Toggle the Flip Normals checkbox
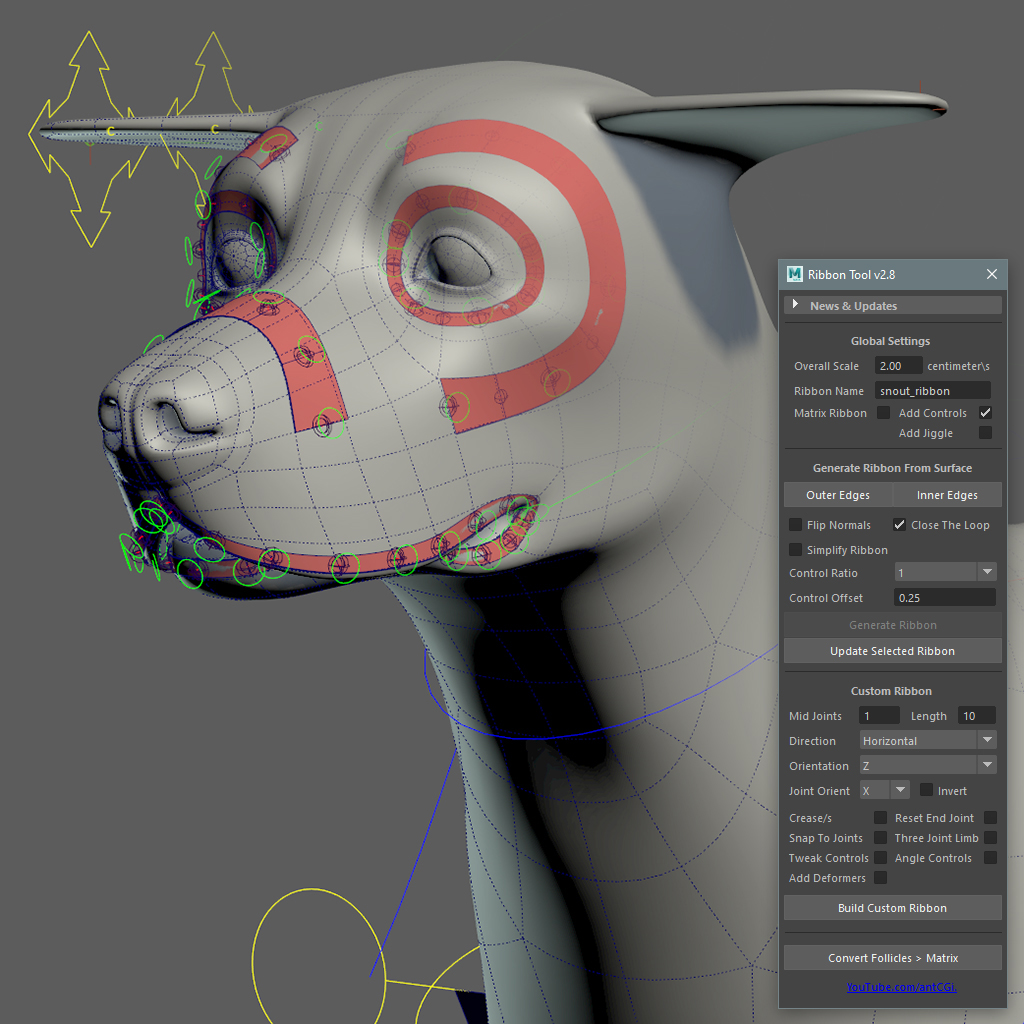The height and width of the screenshot is (1024, 1024). coord(795,525)
